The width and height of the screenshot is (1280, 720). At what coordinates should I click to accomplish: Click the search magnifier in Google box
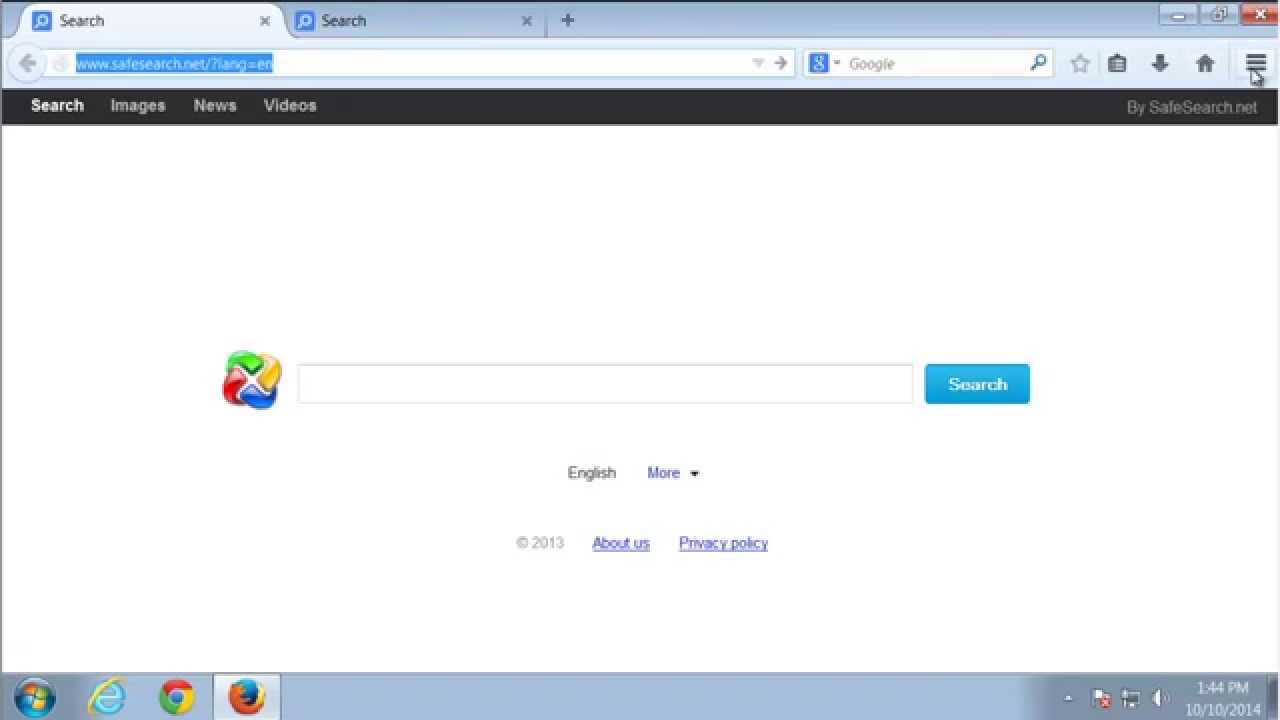coord(1038,62)
